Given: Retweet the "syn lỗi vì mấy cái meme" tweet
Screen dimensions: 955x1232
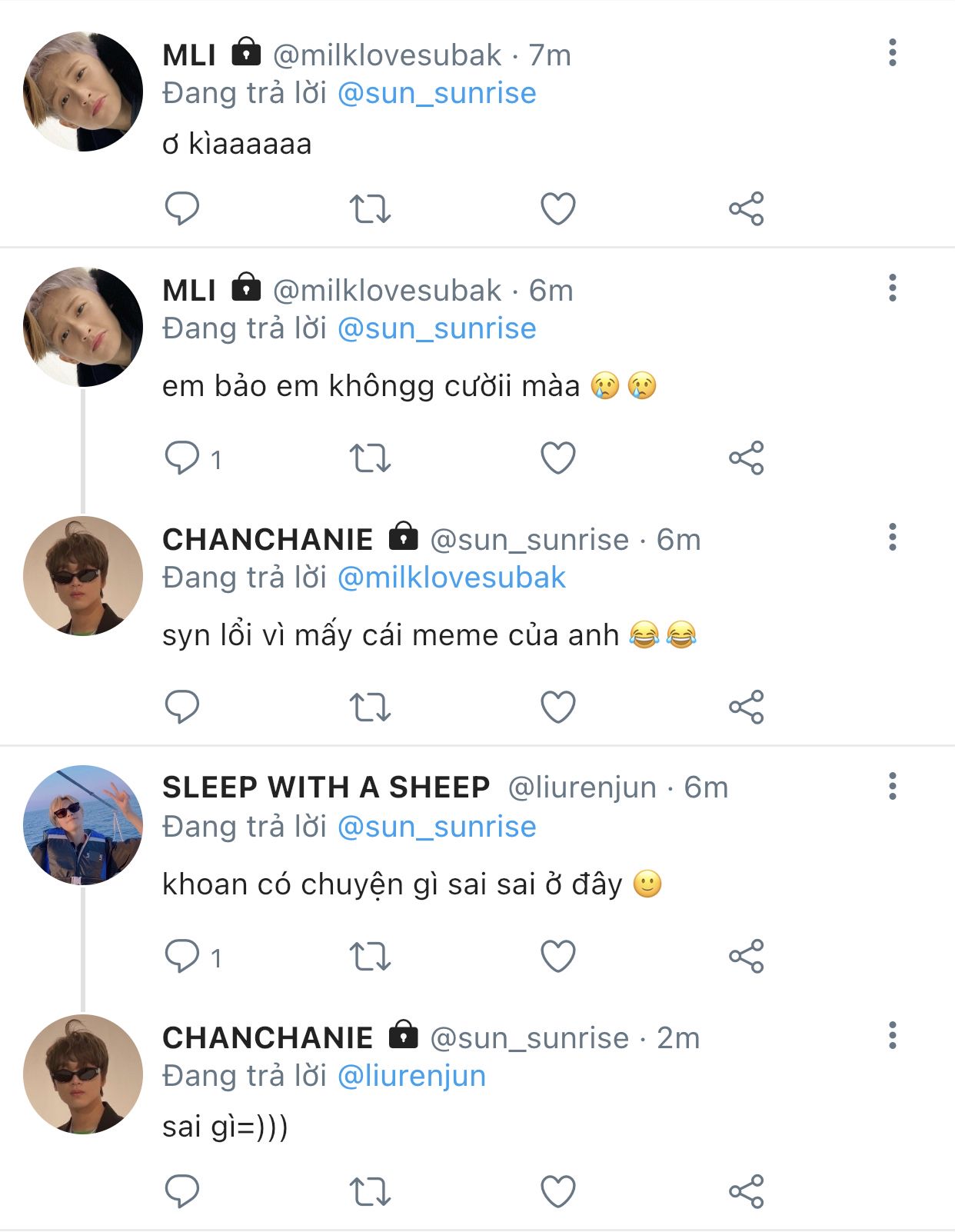Looking at the screenshot, I should (370, 707).
